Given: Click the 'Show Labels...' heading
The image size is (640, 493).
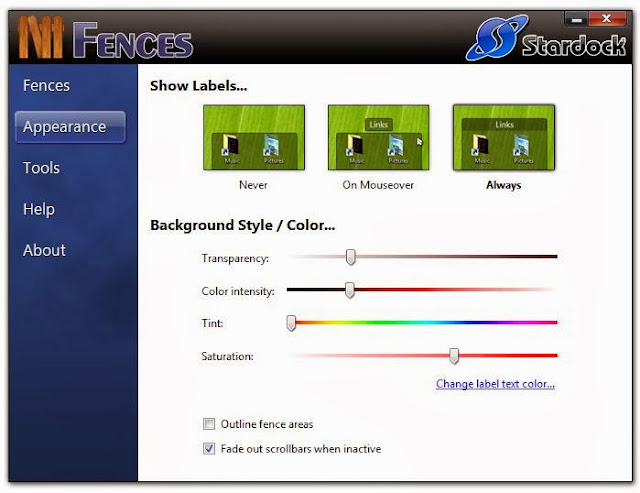Looking at the screenshot, I should coord(198,86).
